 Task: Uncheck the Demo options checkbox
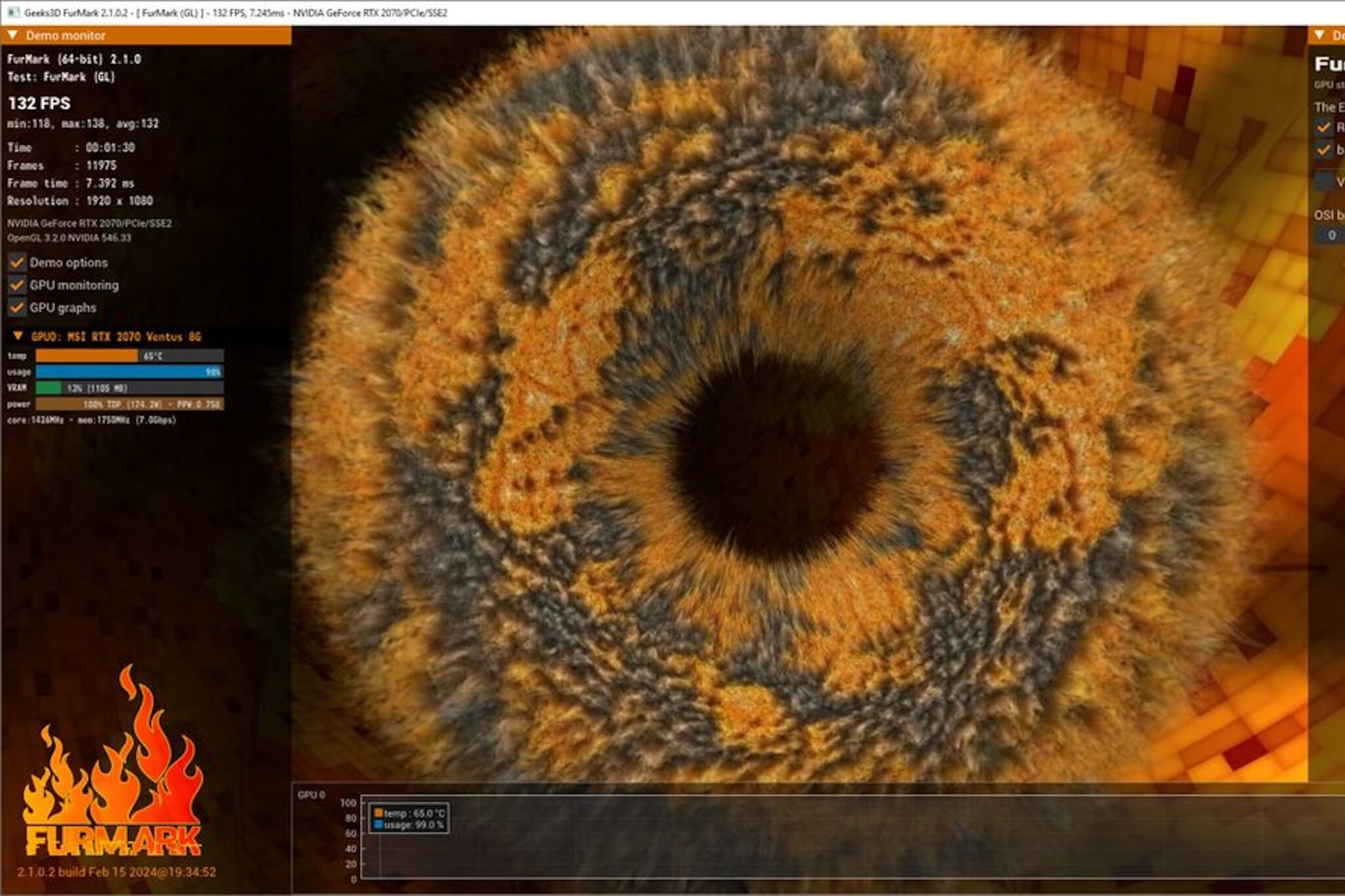(17, 263)
